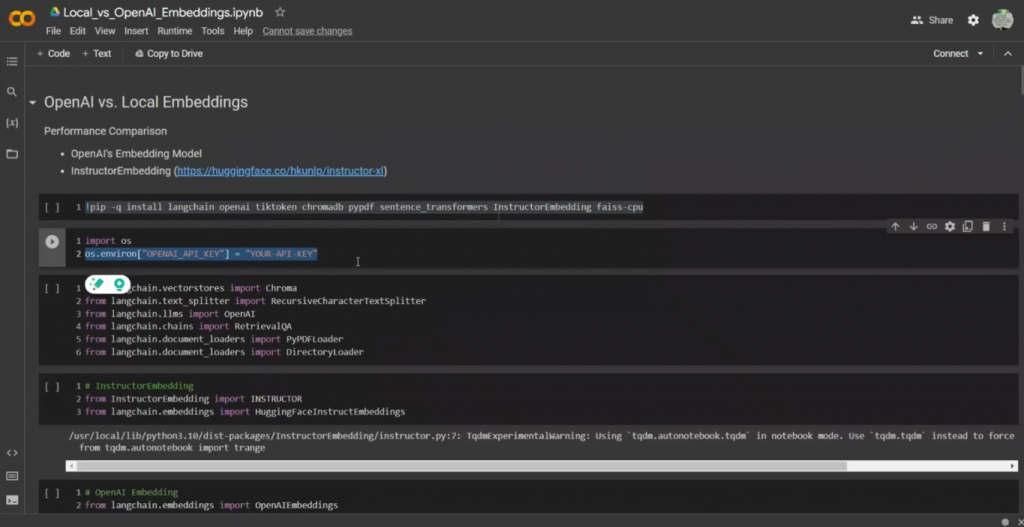Click the OpenAIEmbeddings import line

click(x=212, y=505)
